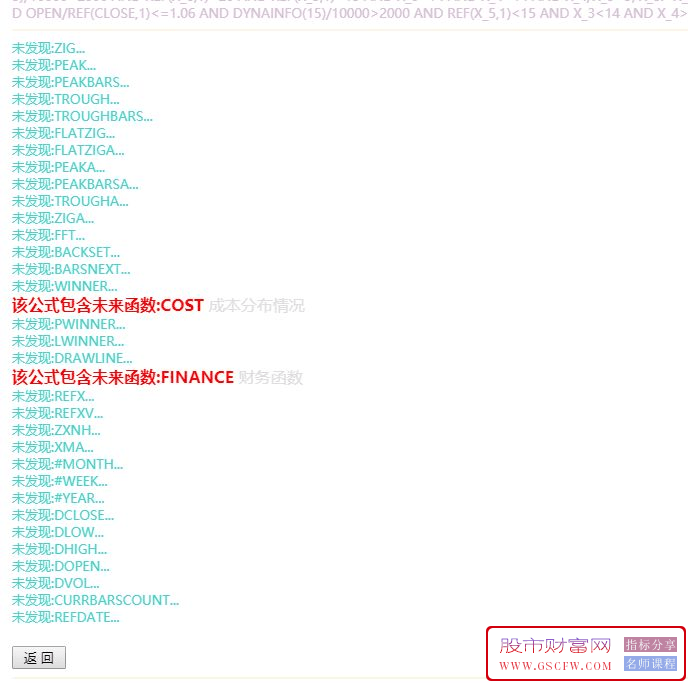Select the text 未发现:REFXV...
Viewport: 688px width, 683px height.
pos(58,414)
